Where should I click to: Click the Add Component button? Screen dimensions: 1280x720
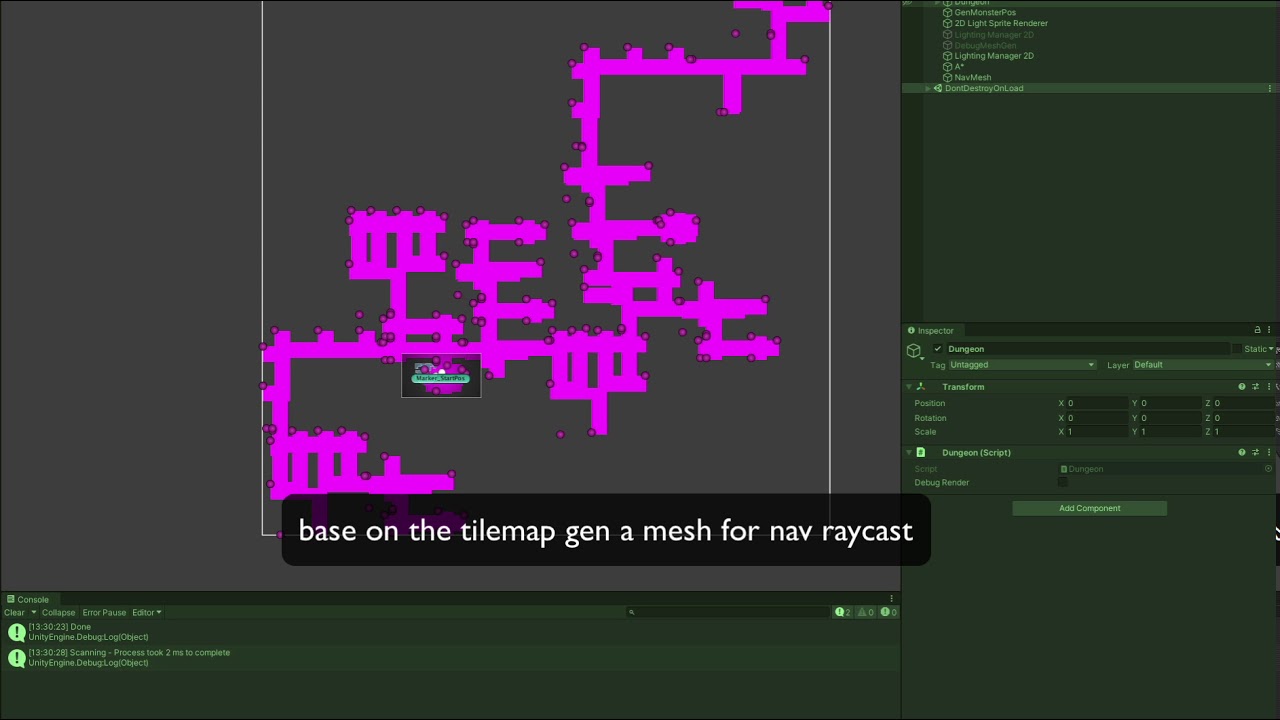click(x=1089, y=508)
